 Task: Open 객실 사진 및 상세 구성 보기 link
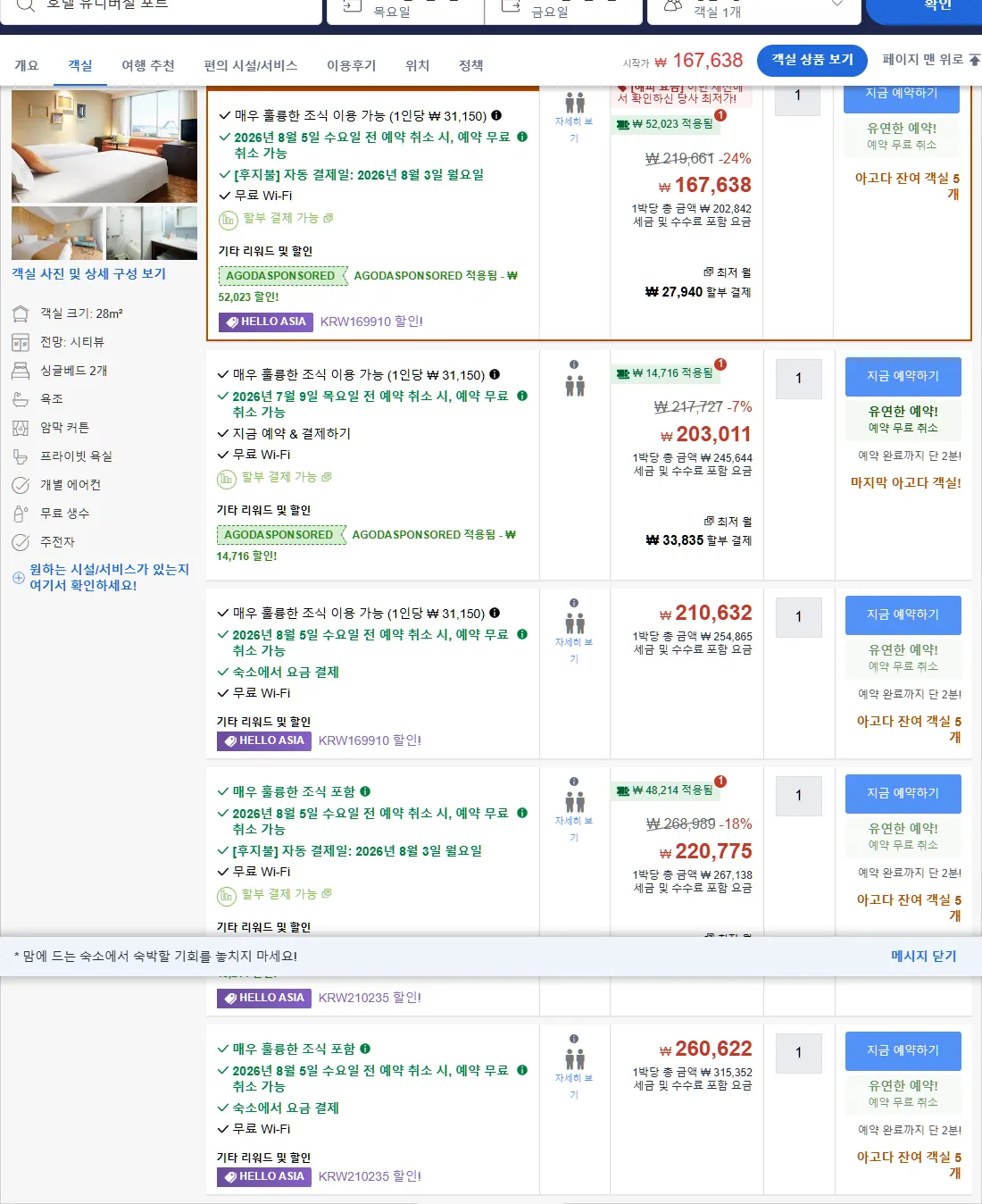coord(88,273)
